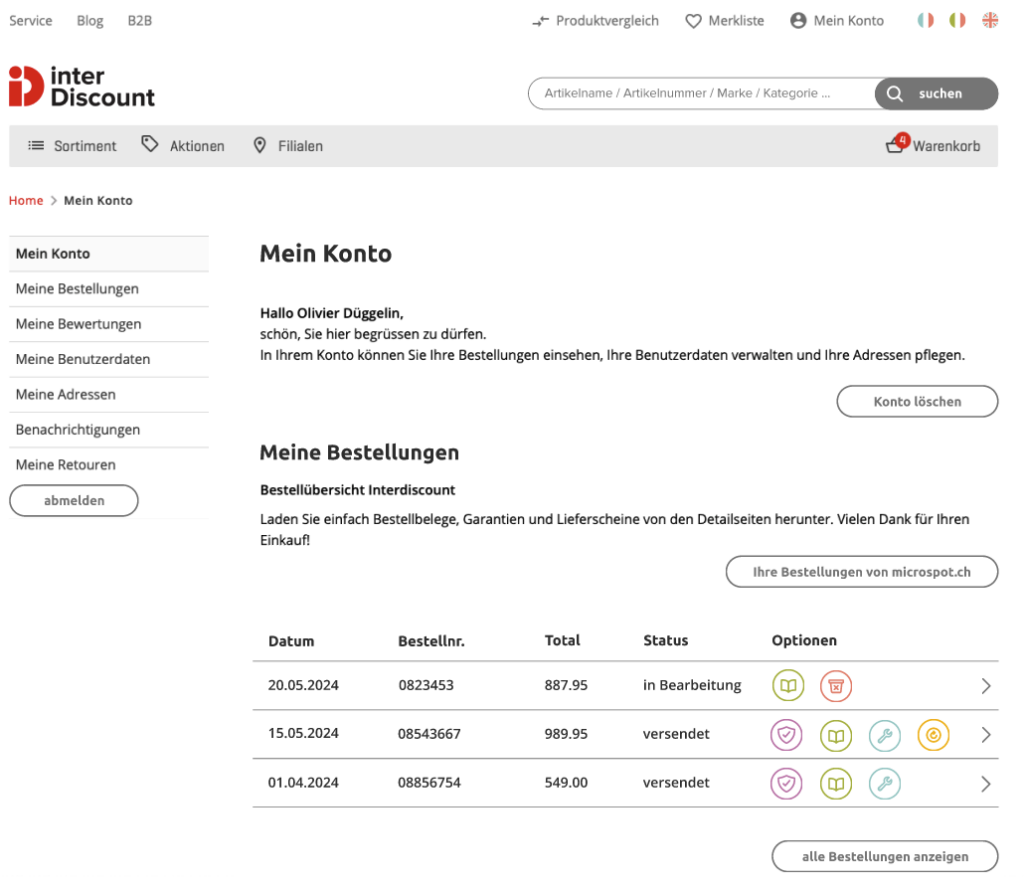Image resolution: width=1024 pixels, height=895 pixels.
Task: Expand details arrow for order 08543667
Action: pyautogui.click(x=986, y=735)
